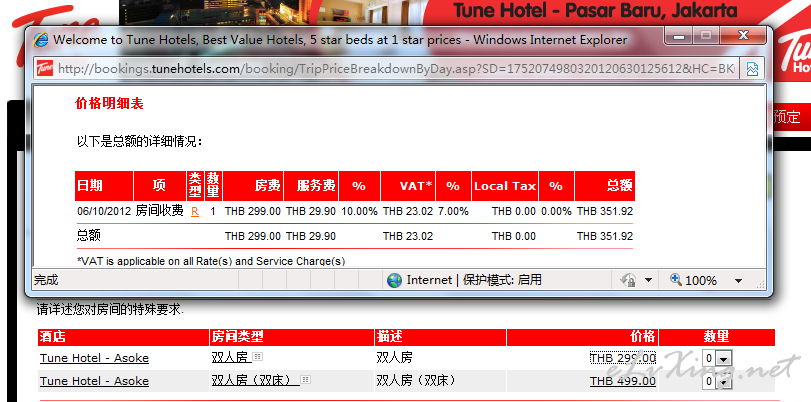Click the 描述 column header in room table

click(440, 337)
